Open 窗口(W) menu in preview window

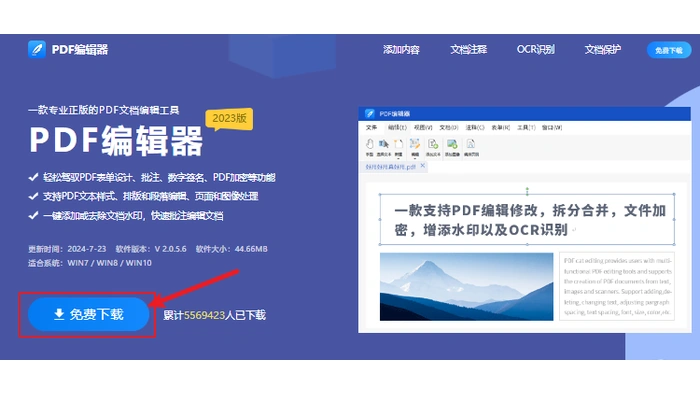click(552, 128)
